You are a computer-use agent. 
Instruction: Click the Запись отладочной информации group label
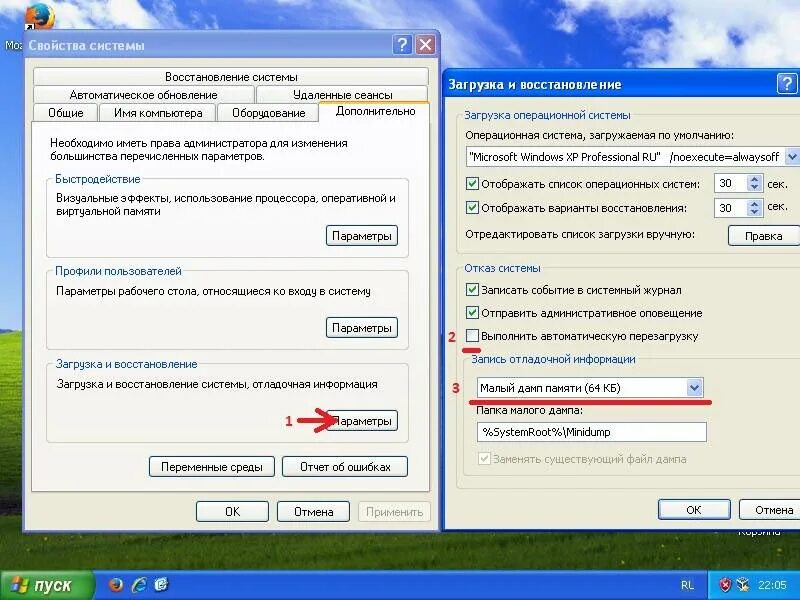point(553,359)
